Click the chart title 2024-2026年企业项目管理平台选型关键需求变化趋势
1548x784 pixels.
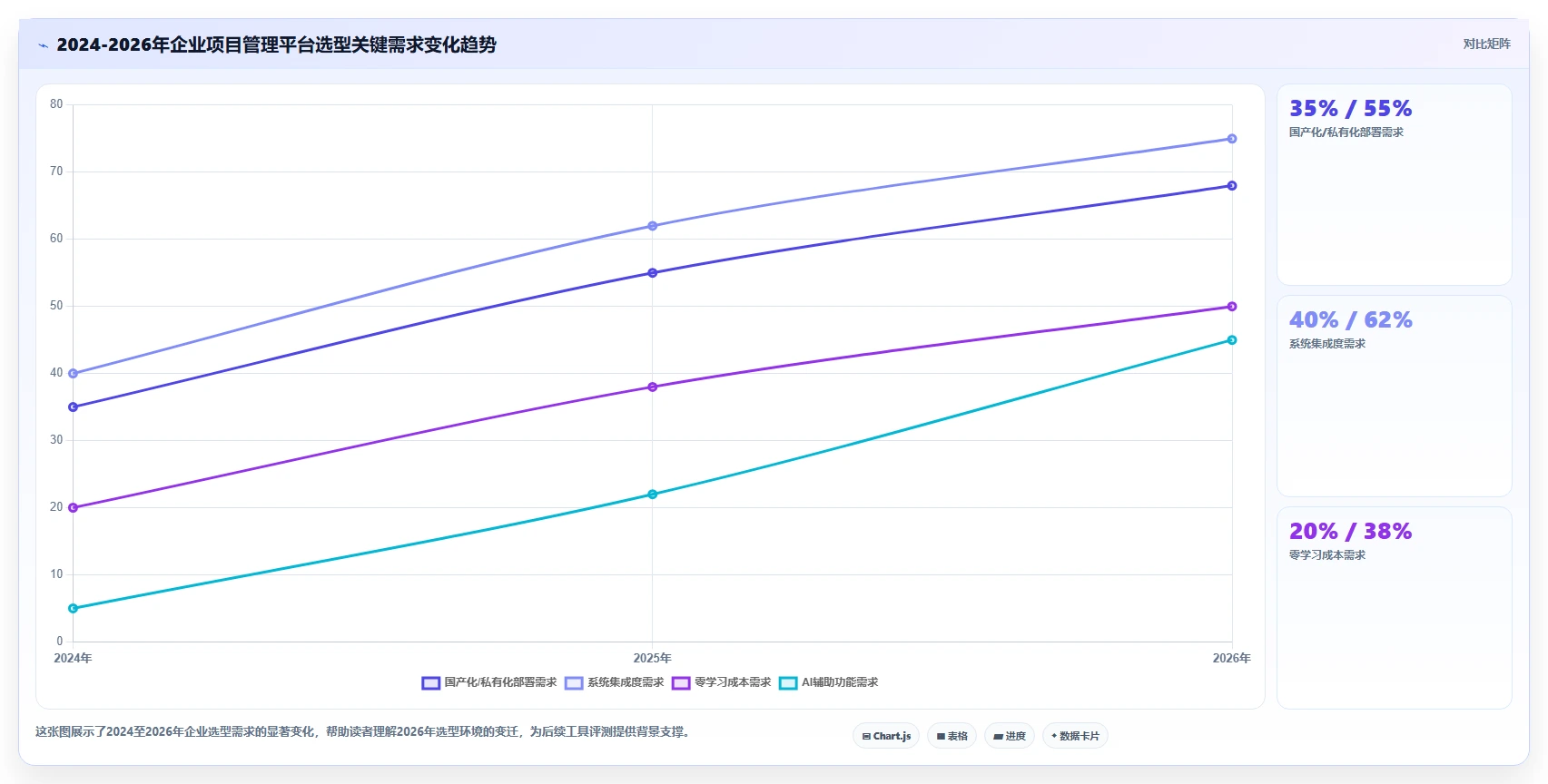276,44
